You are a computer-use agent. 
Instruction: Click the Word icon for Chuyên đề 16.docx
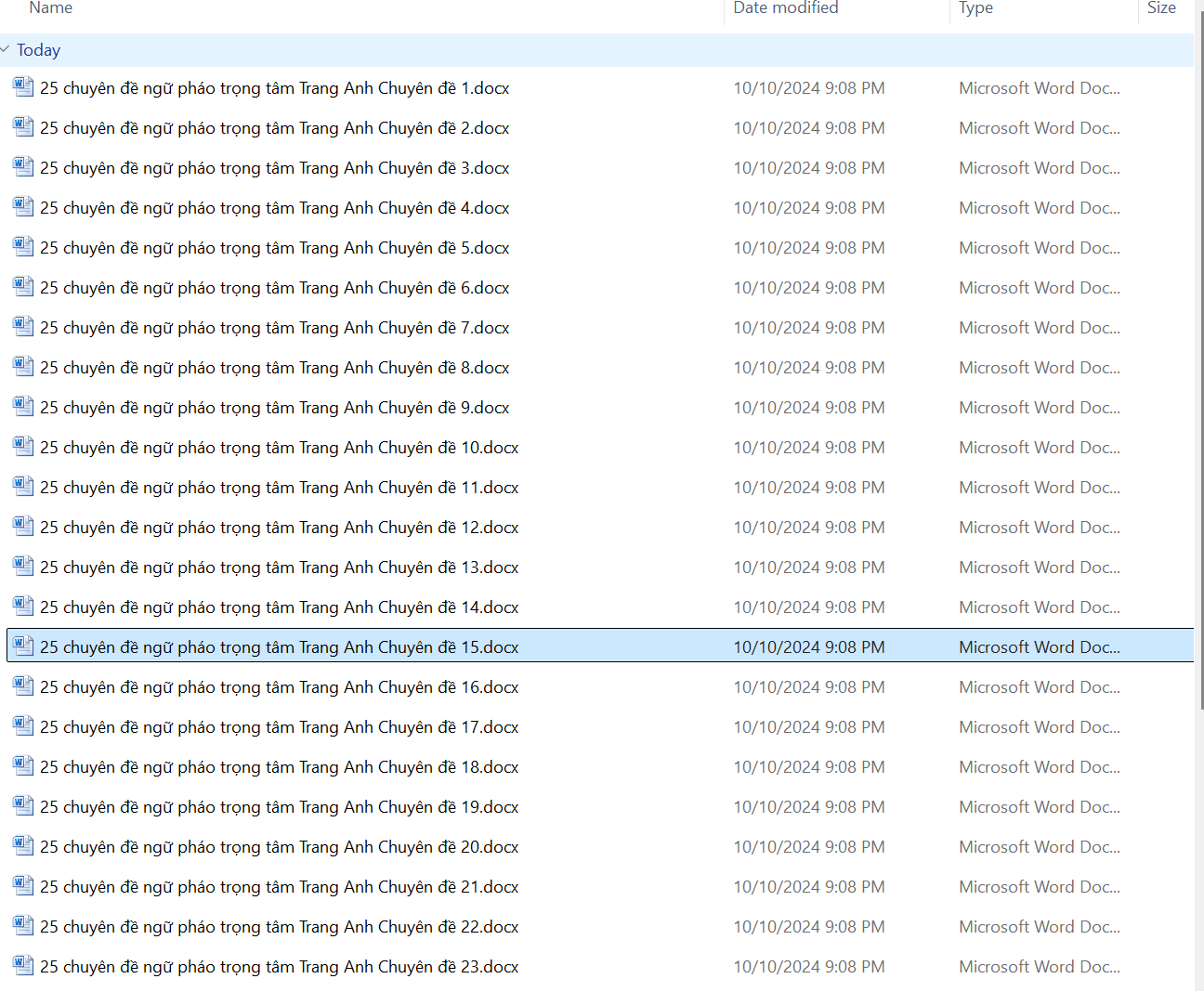coord(23,686)
